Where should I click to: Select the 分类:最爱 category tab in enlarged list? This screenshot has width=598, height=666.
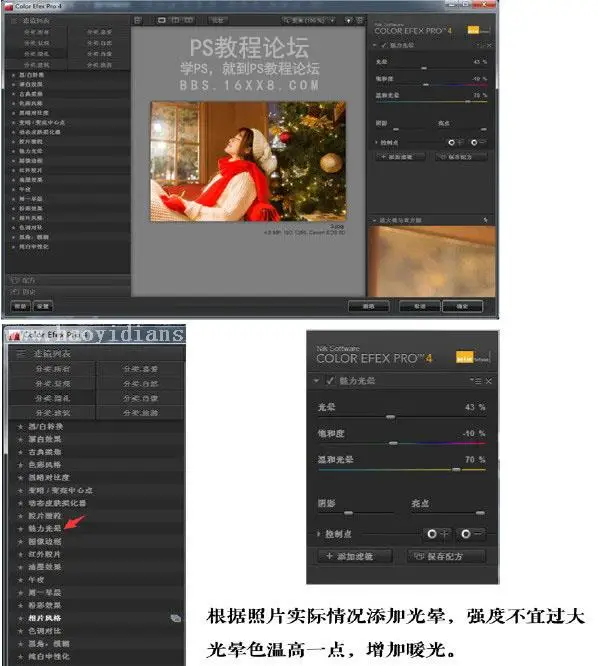(141, 369)
